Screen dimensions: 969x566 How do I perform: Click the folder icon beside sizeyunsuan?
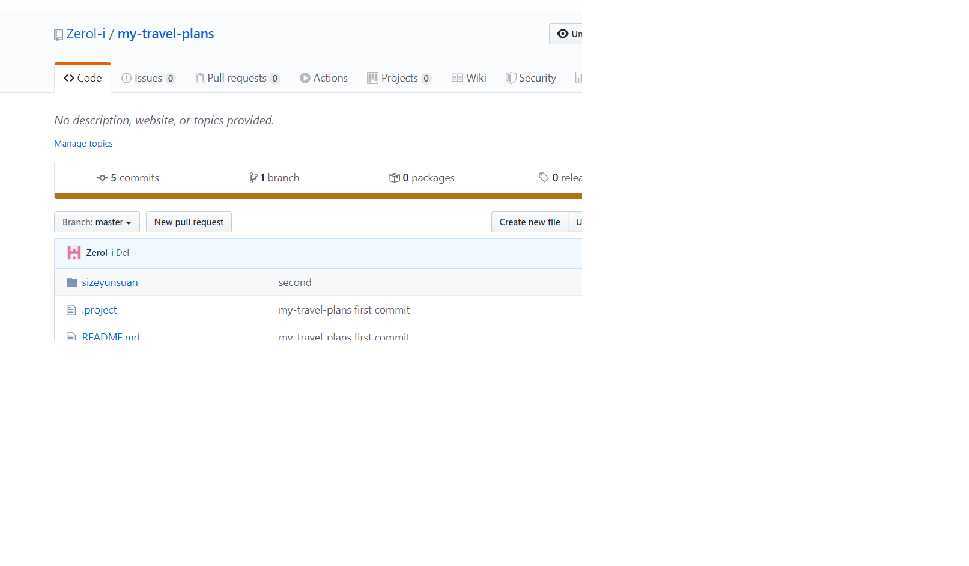click(72, 282)
